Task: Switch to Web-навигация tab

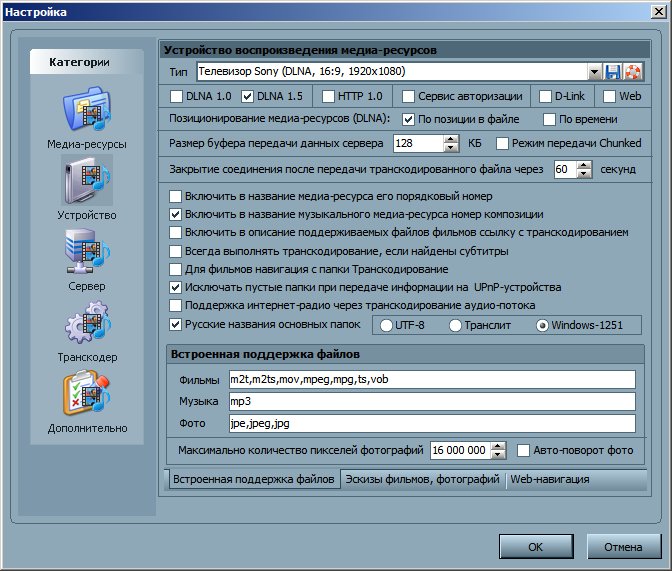Action: (550, 479)
